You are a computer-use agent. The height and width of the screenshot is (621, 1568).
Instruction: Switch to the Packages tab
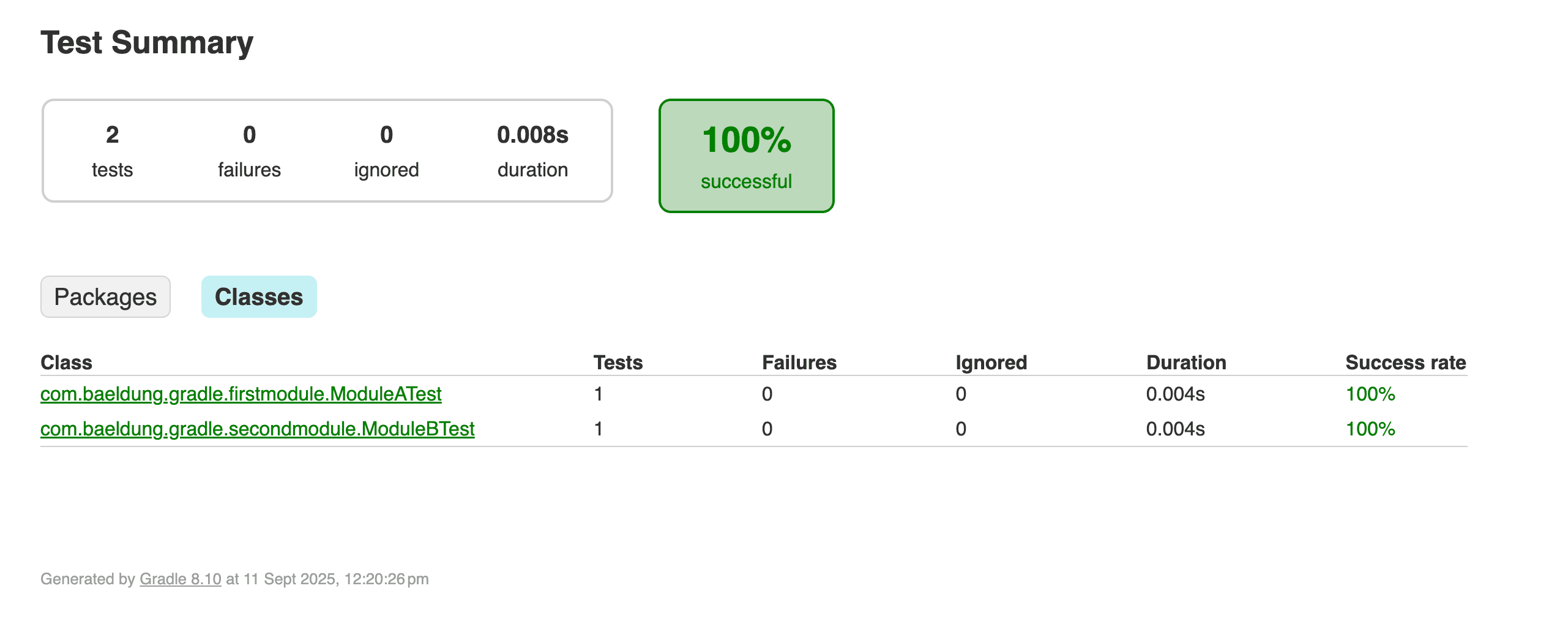tap(105, 296)
